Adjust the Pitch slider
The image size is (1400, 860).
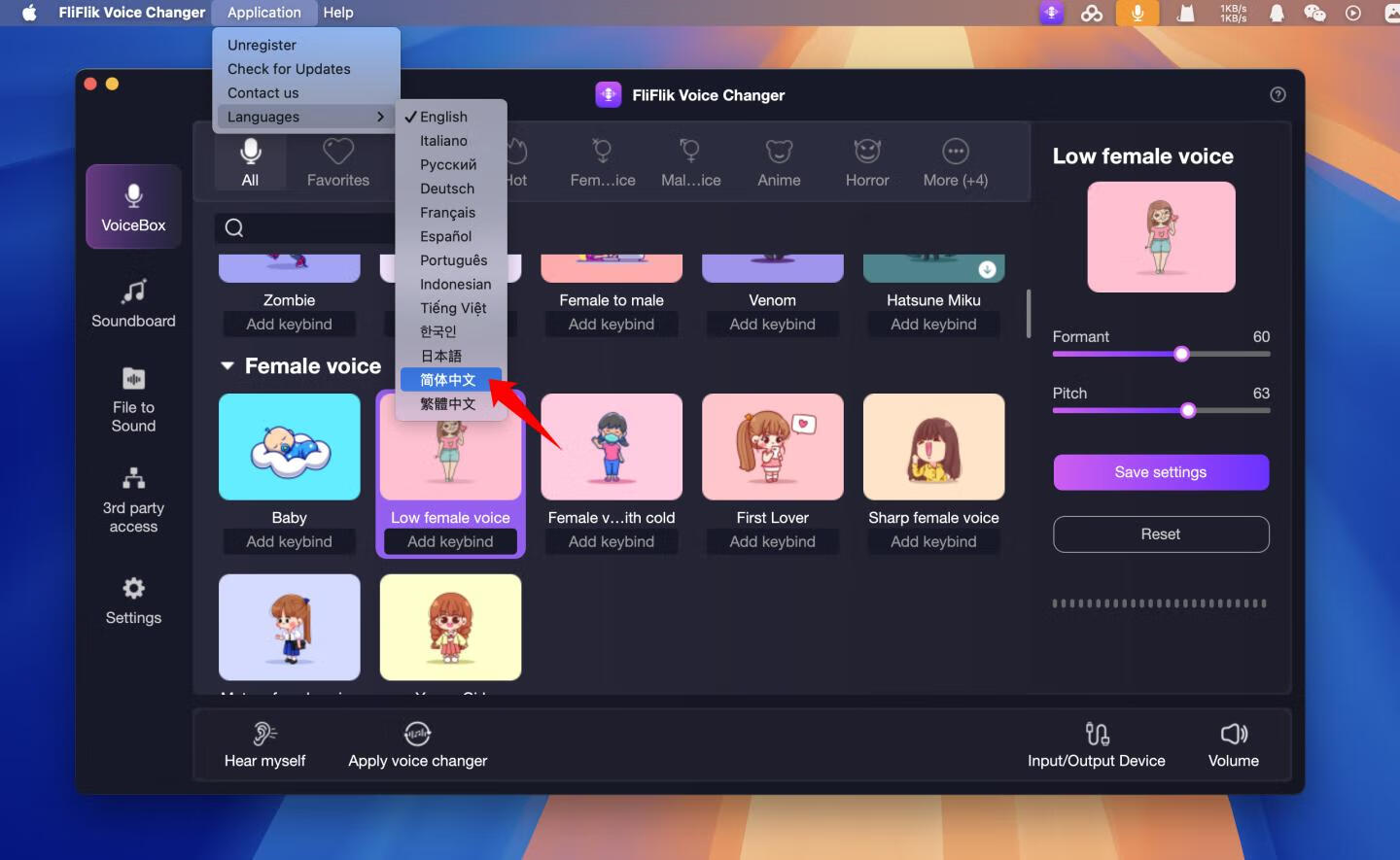[1187, 410]
